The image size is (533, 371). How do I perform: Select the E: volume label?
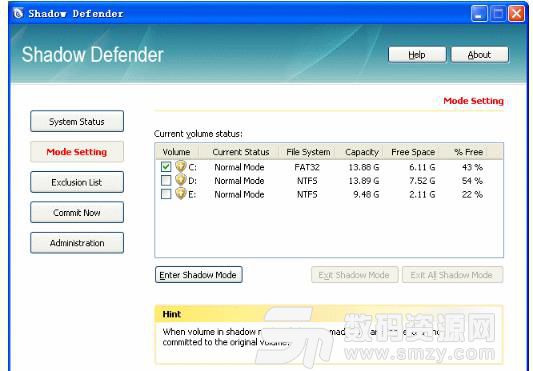(x=192, y=195)
